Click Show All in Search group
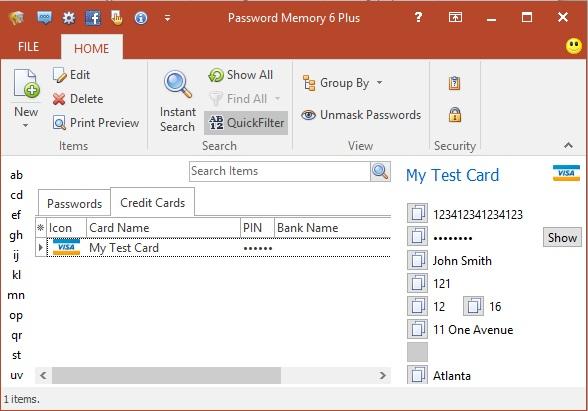Screen dimensions: 588x411 point(241,75)
